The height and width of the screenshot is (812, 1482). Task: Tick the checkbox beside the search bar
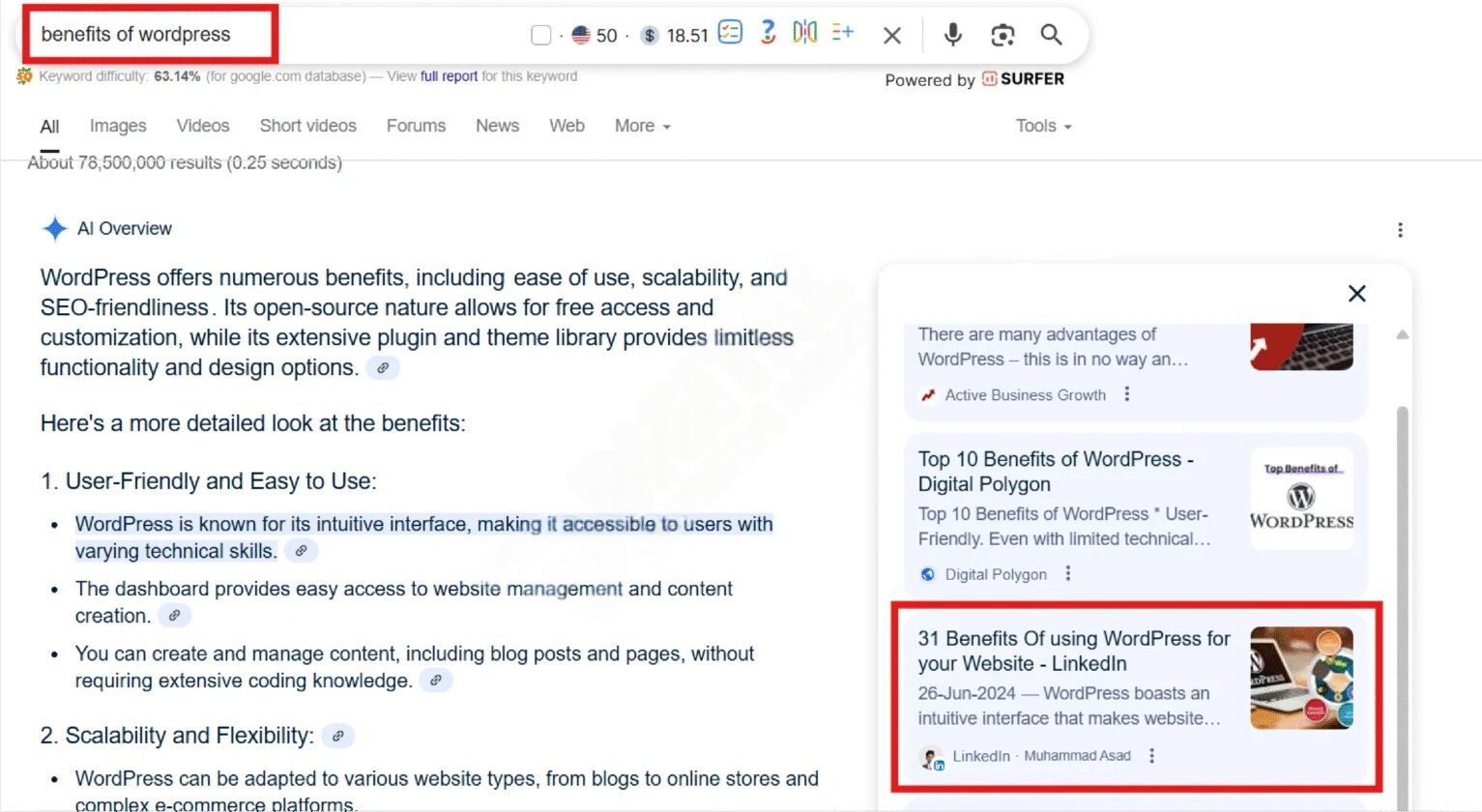tap(541, 34)
